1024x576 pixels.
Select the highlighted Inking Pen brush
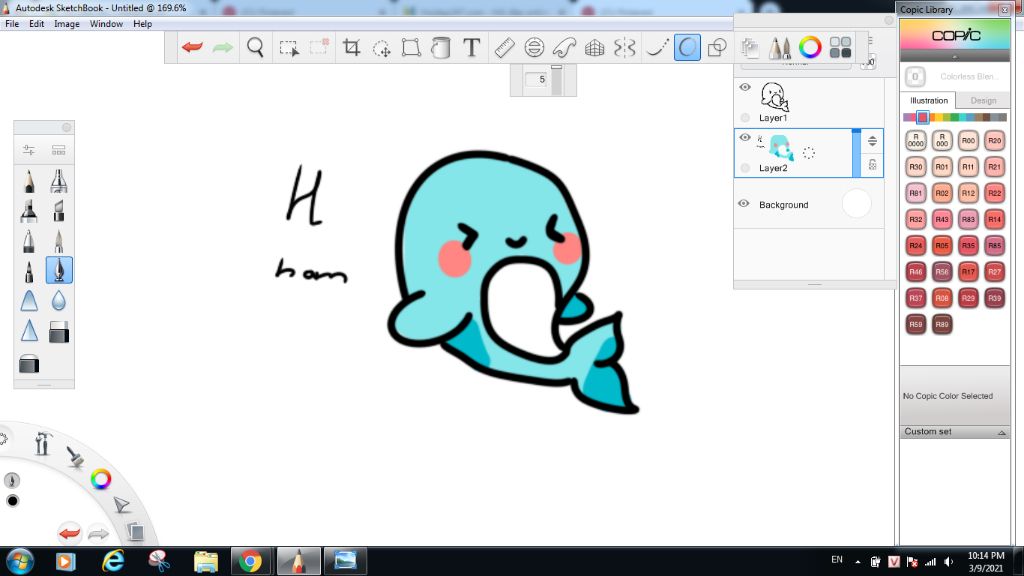(x=59, y=270)
